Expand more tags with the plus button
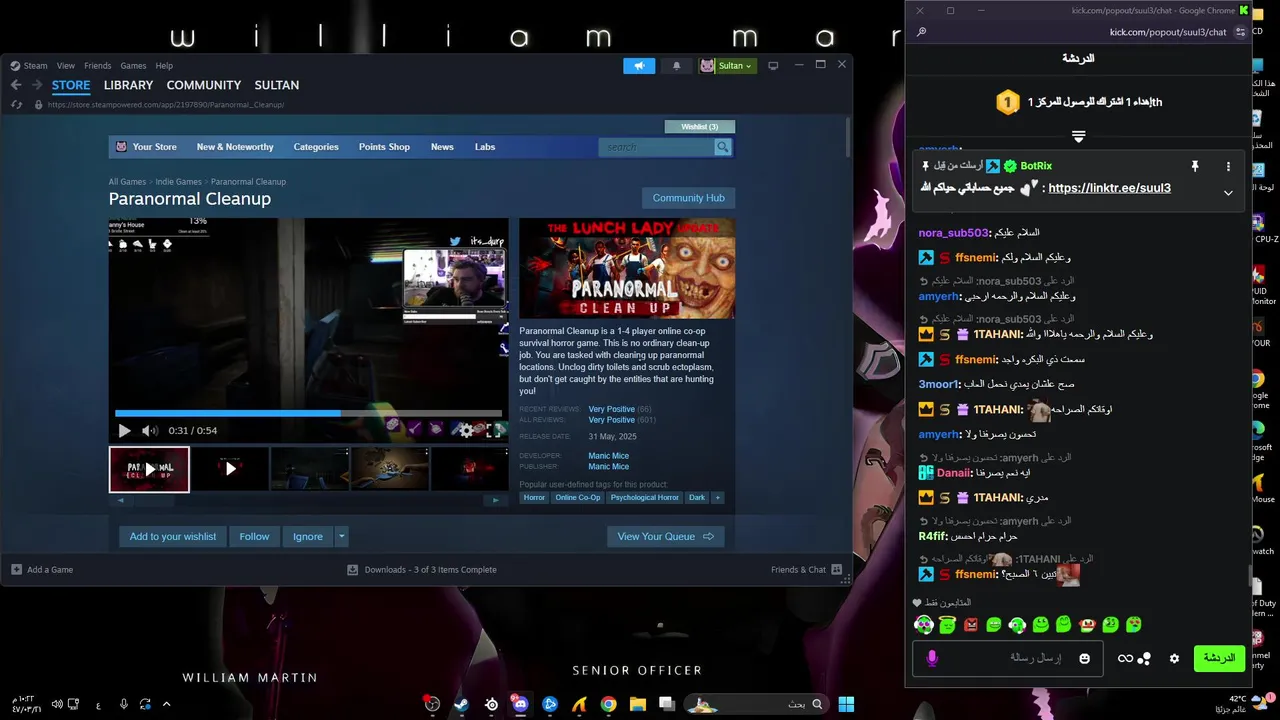The width and height of the screenshot is (1280, 720). tap(717, 498)
